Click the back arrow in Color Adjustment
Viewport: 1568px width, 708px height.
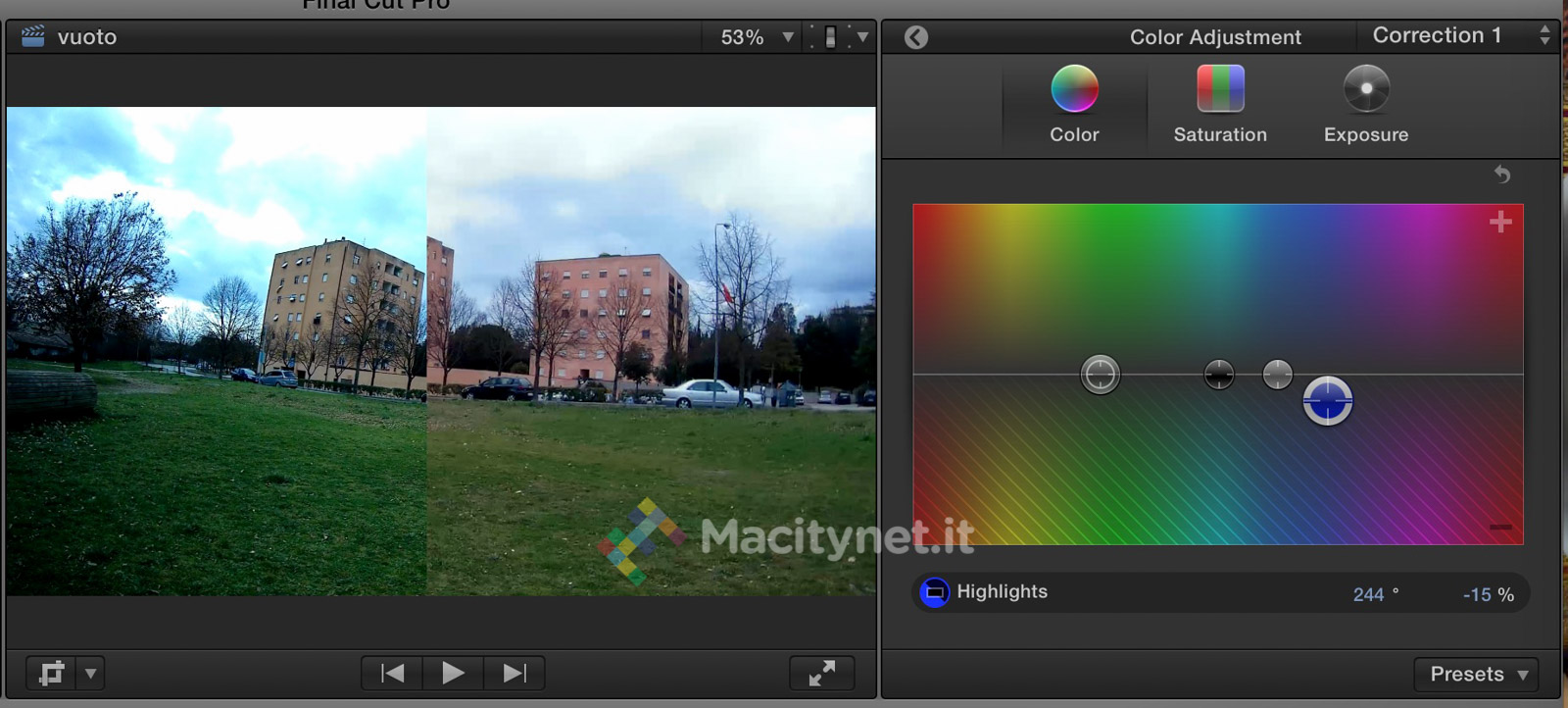915,37
